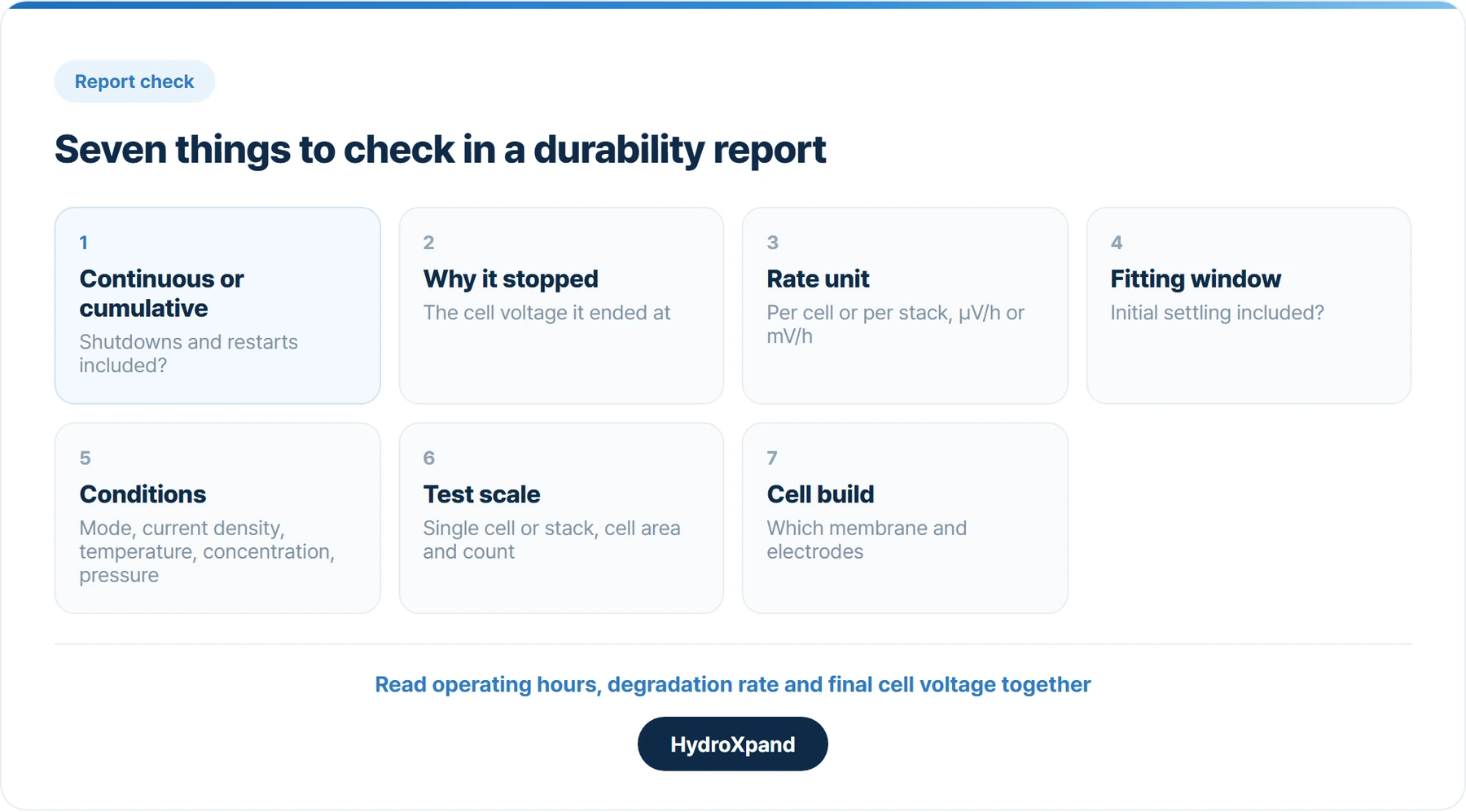Click the headline 'Seven things to check in a durability report'
The image size is (1466, 812).
click(440, 150)
